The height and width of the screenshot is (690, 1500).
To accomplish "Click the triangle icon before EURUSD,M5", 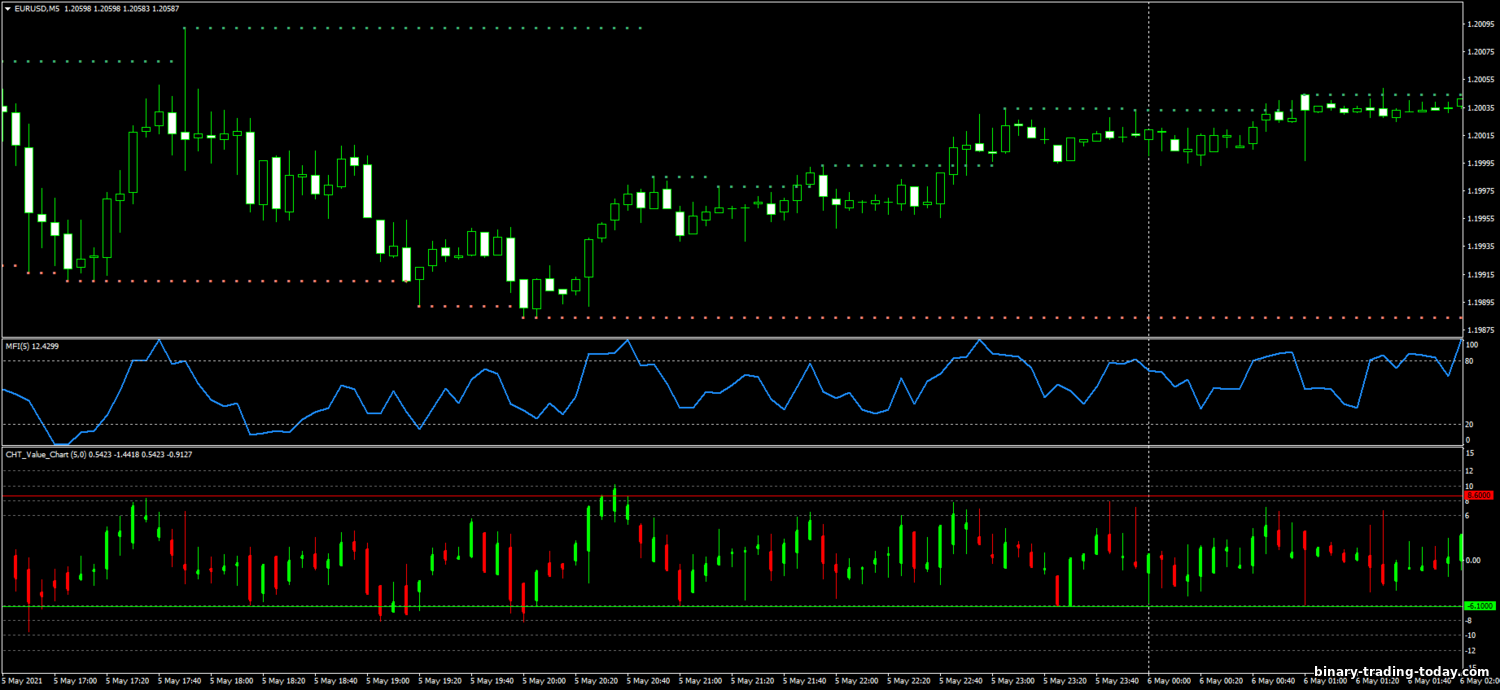I will coord(8,8).
